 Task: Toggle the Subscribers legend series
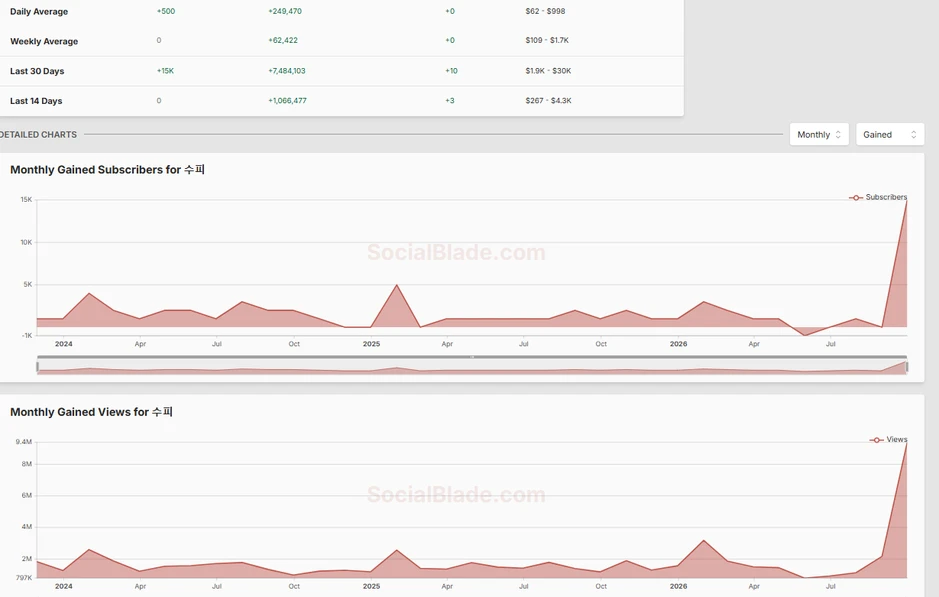pos(878,197)
